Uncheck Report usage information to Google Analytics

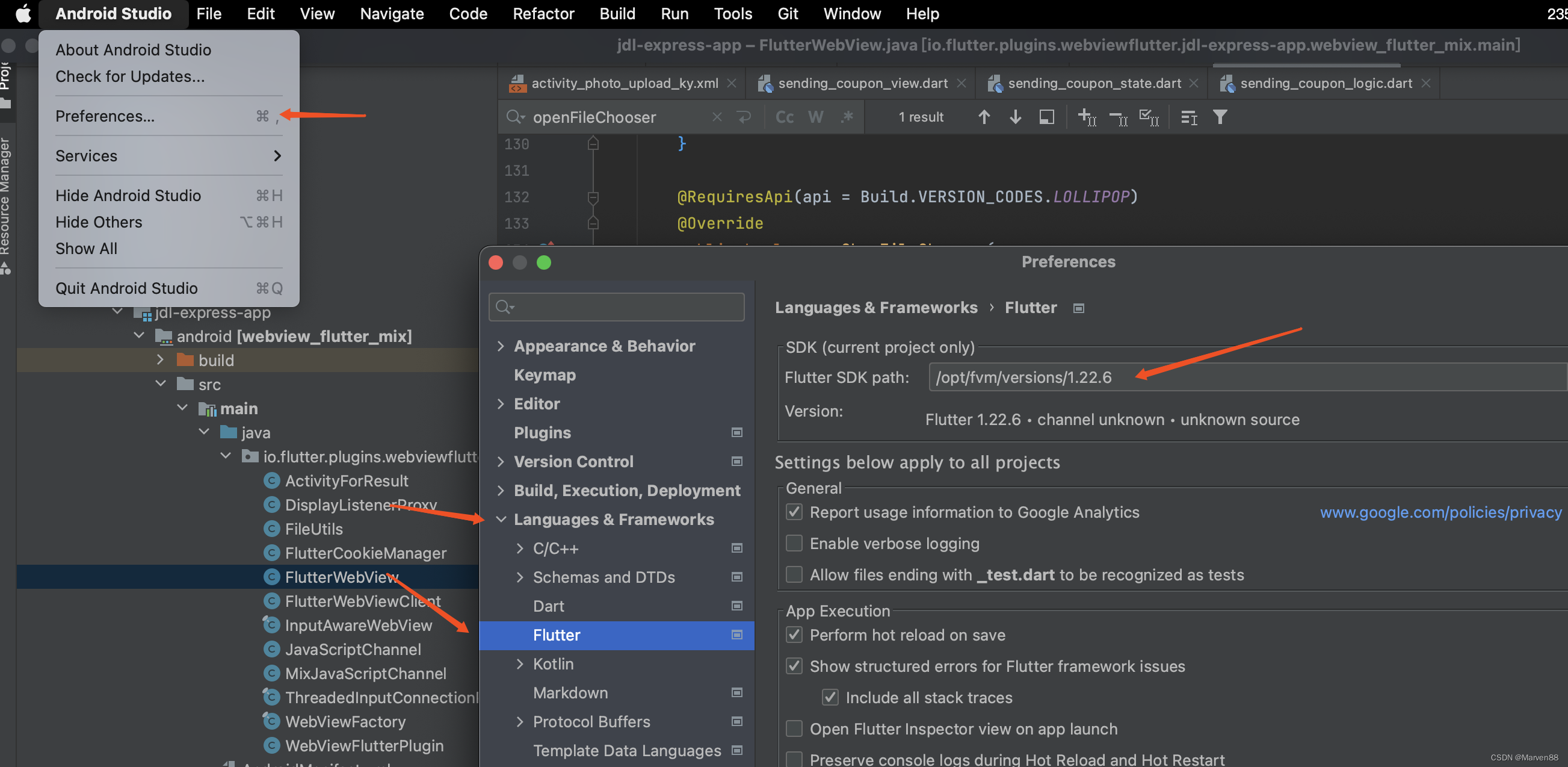794,512
